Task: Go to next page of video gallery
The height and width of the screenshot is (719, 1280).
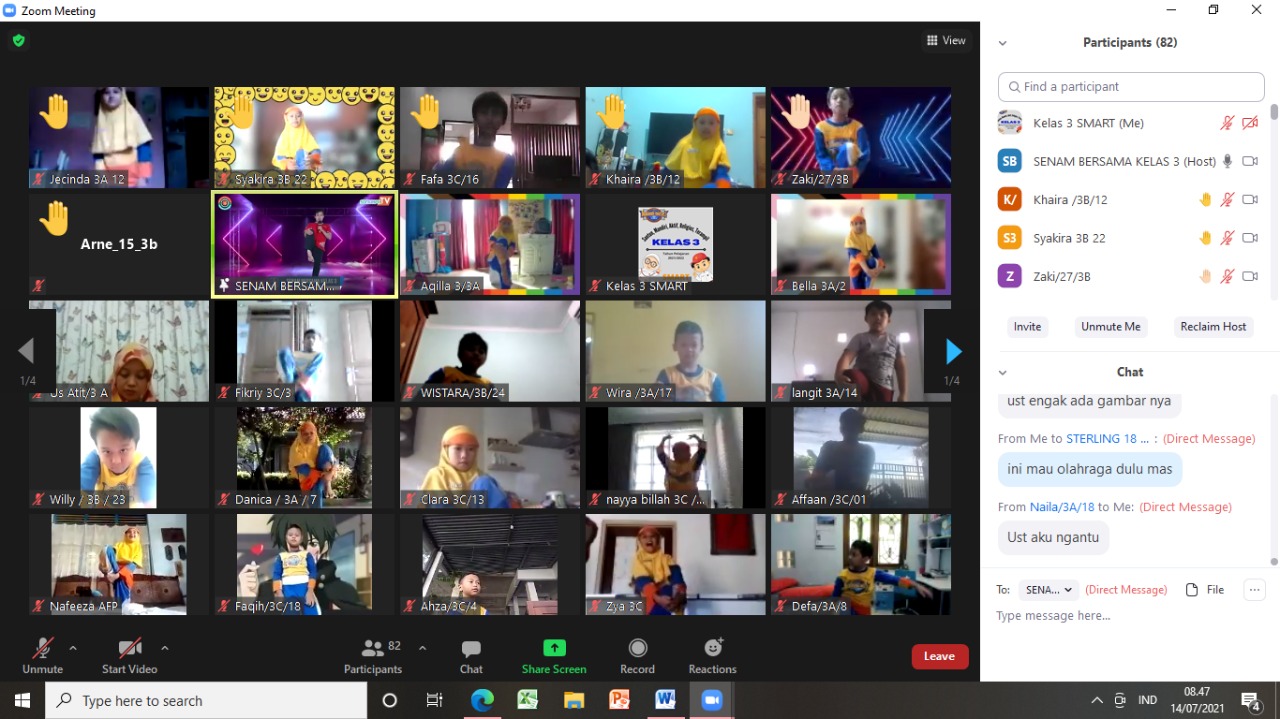Action: (x=953, y=351)
